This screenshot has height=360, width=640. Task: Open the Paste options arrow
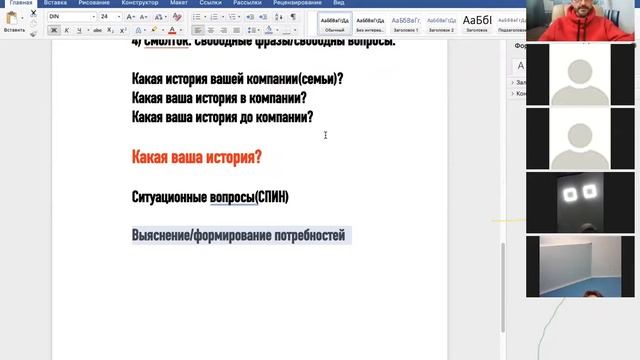pos(22,18)
